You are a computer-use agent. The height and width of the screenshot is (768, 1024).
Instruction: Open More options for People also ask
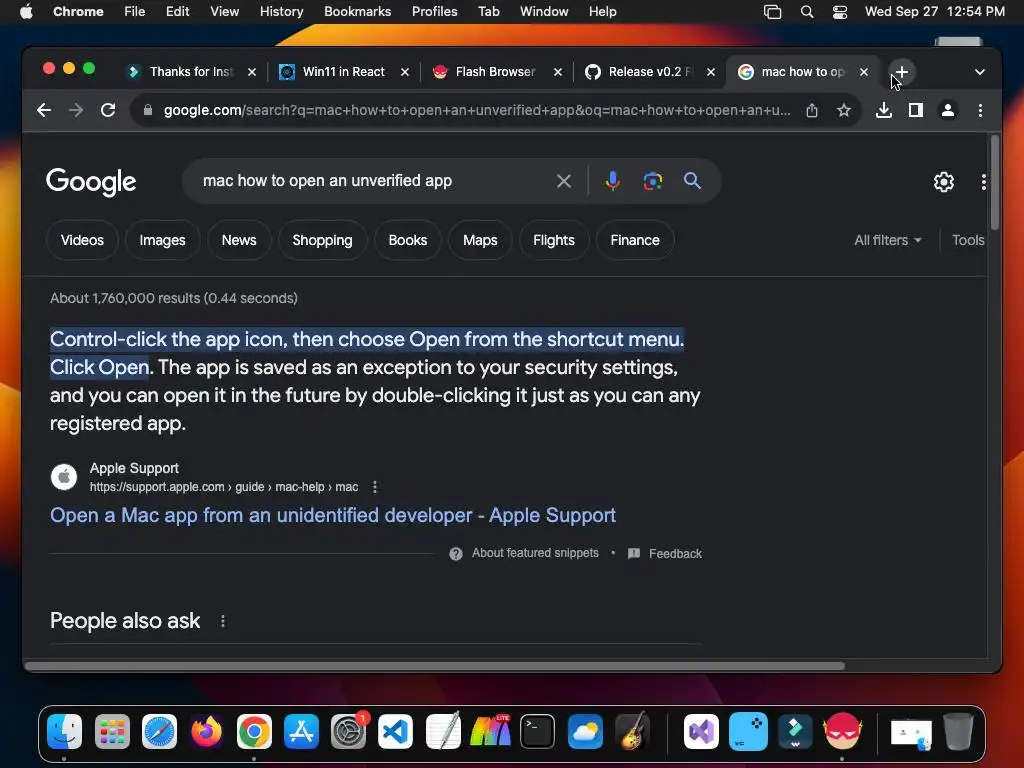pyautogui.click(x=223, y=621)
